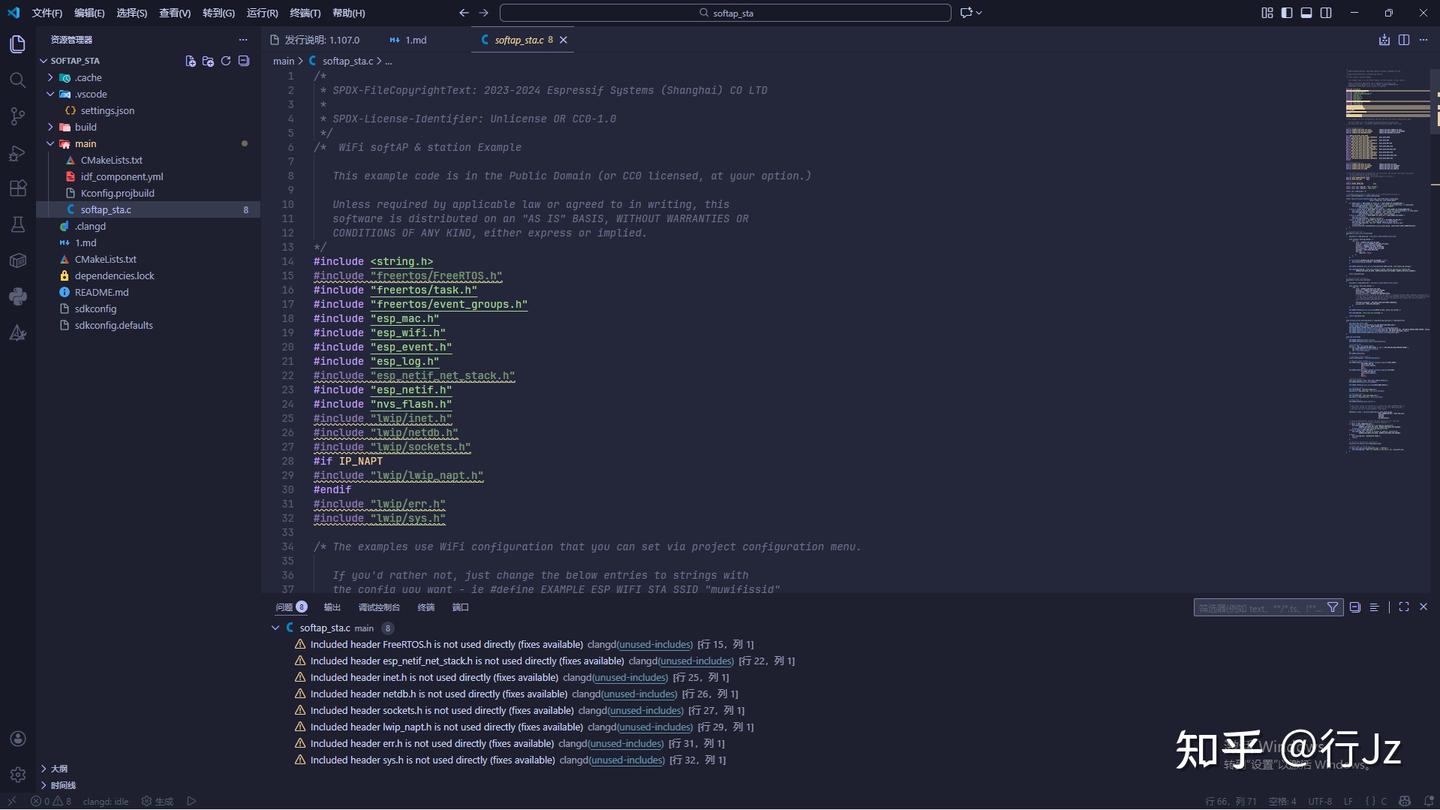
Task: Customize layout icon in title bar
Action: 1267,13
